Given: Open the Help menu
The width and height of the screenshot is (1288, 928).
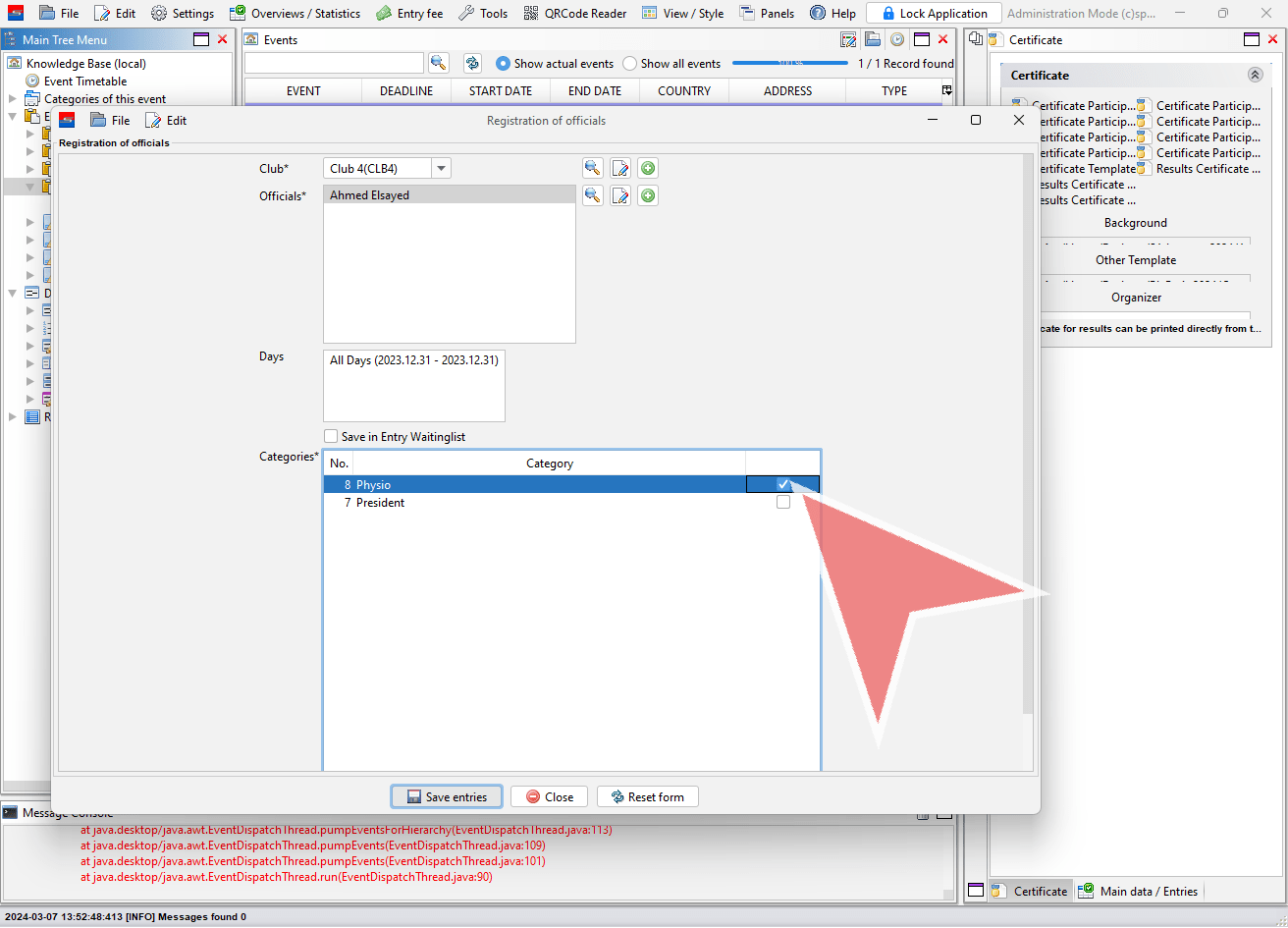Looking at the screenshot, I should coord(832,13).
